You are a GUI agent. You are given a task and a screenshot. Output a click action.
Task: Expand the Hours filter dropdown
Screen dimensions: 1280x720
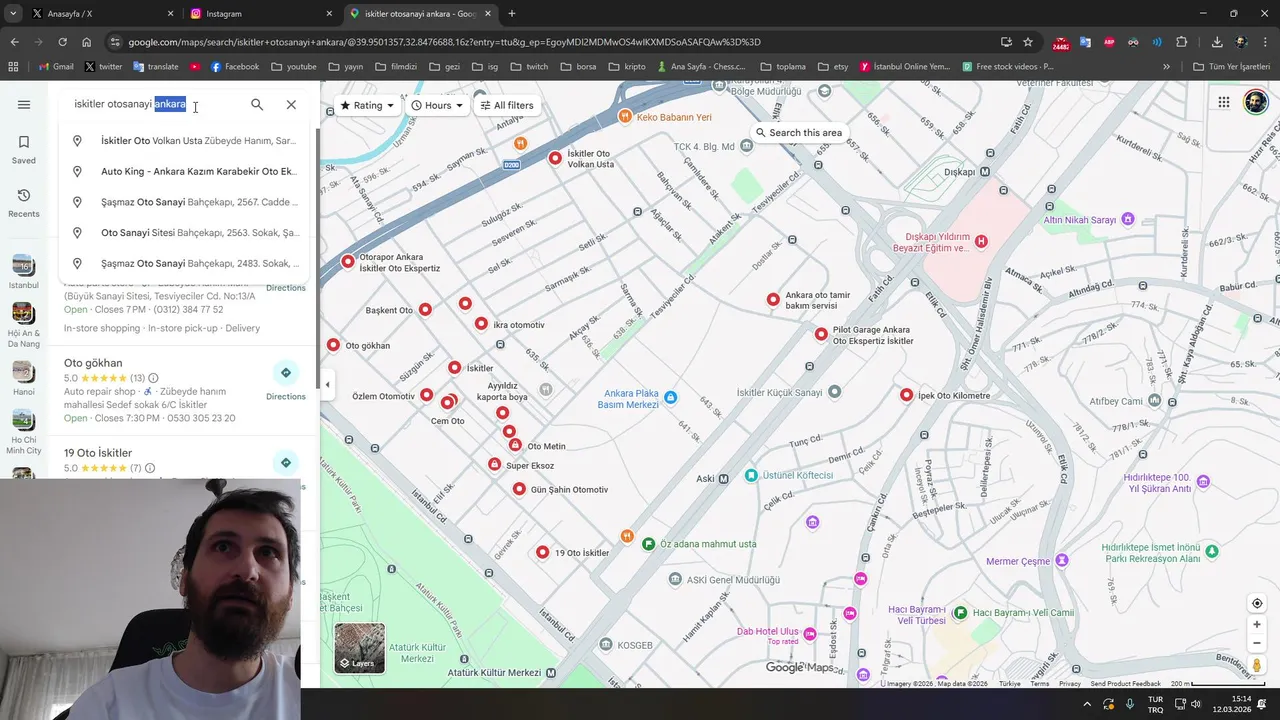pos(438,105)
